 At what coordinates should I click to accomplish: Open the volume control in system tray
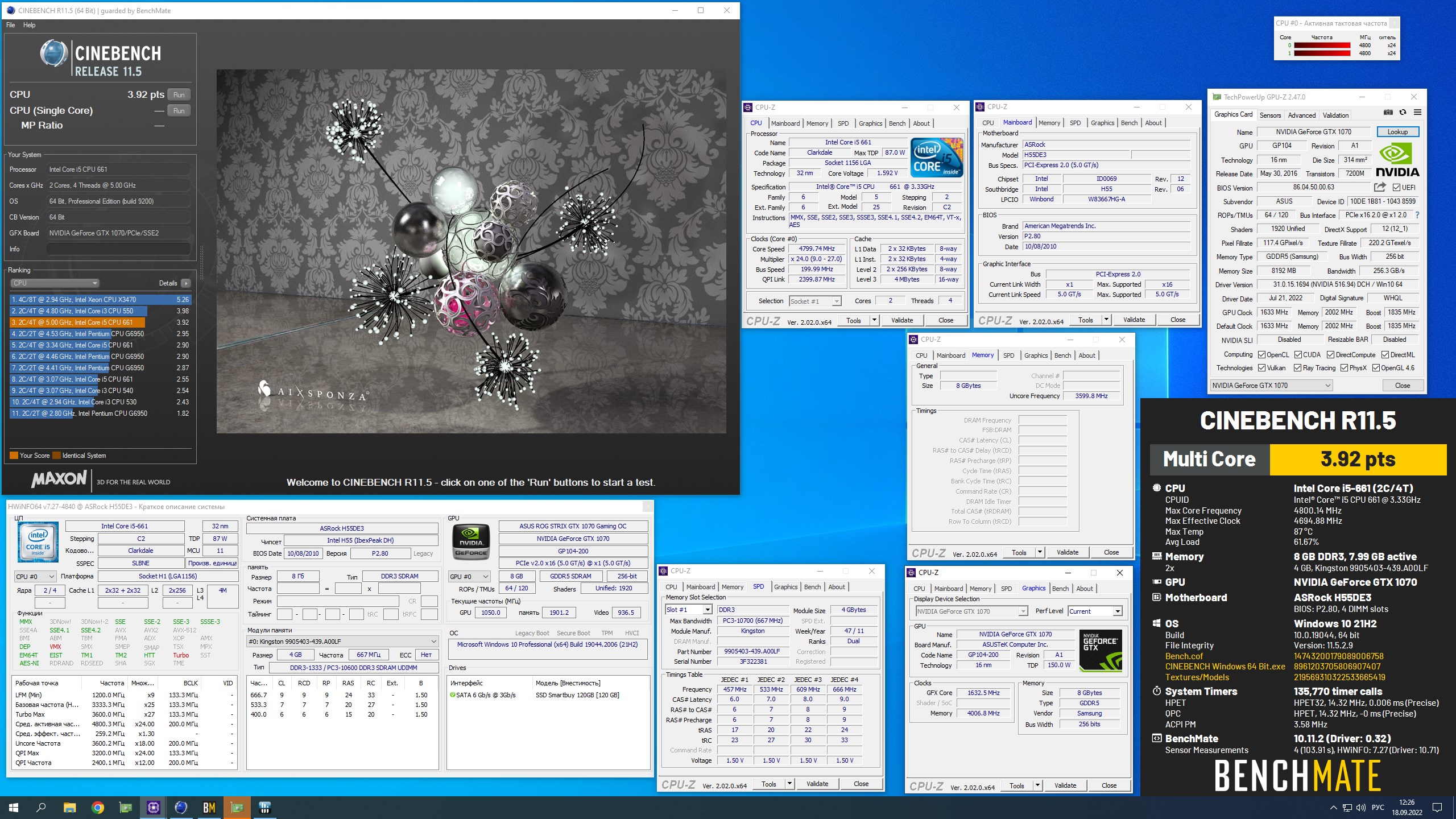[x=1360, y=808]
